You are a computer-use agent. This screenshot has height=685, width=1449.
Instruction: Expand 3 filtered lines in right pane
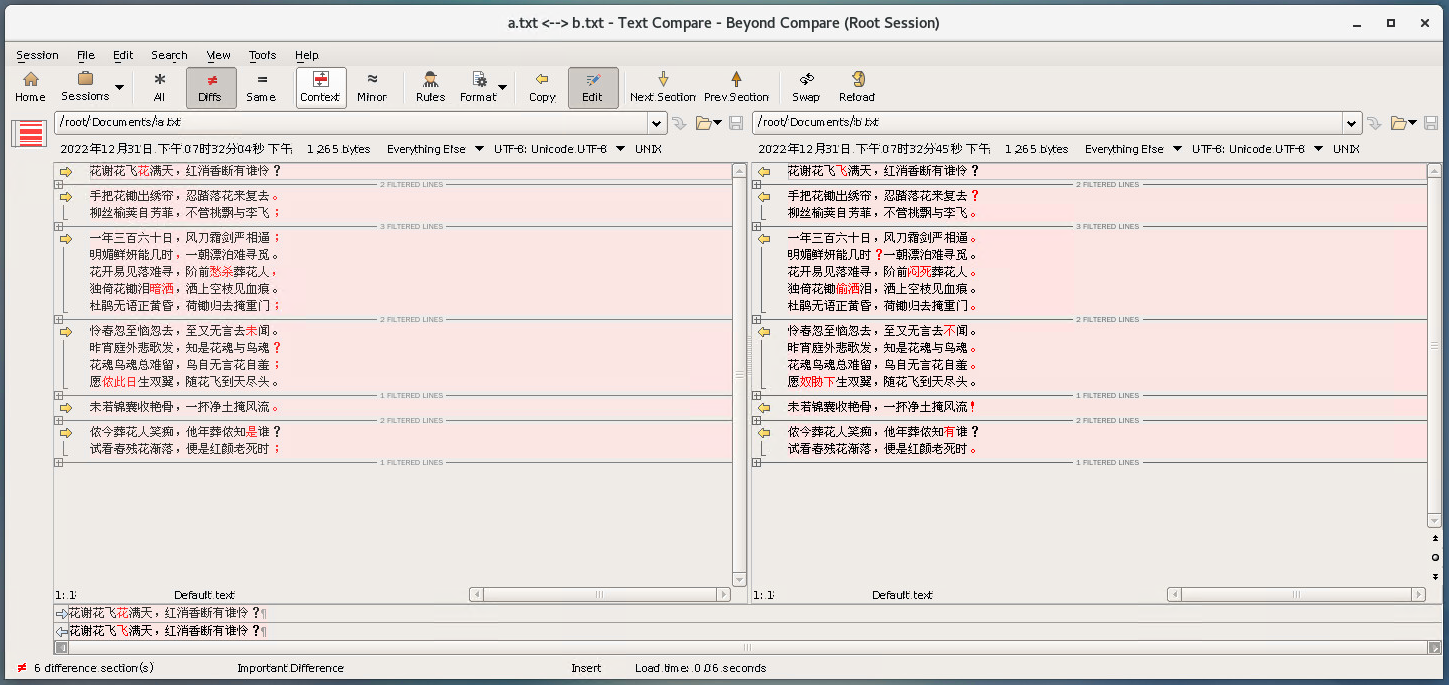[x=757, y=226]
